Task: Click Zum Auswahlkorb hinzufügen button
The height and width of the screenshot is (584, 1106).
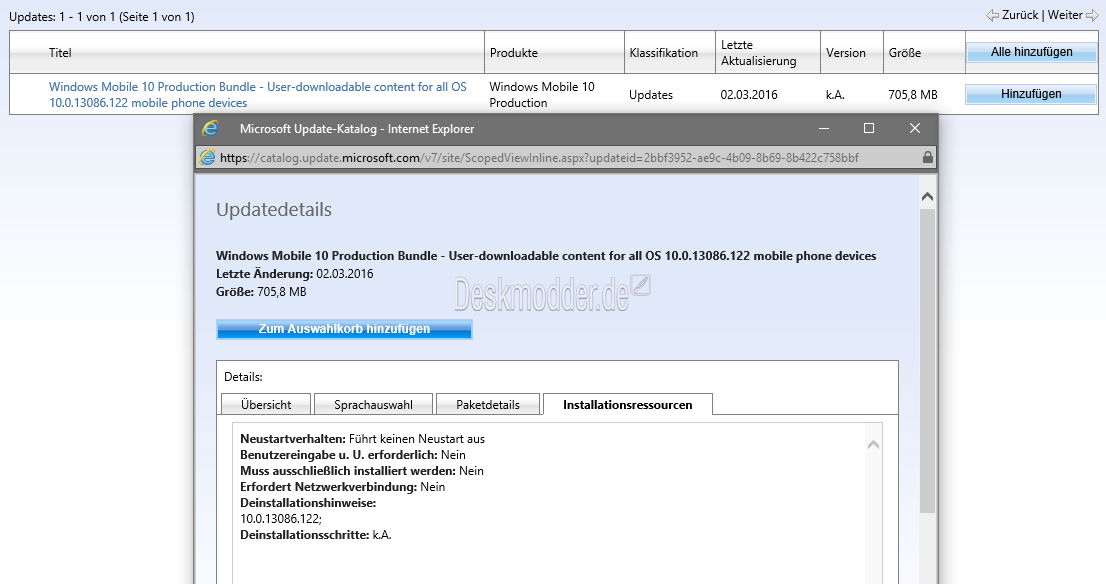Action: 344,329
